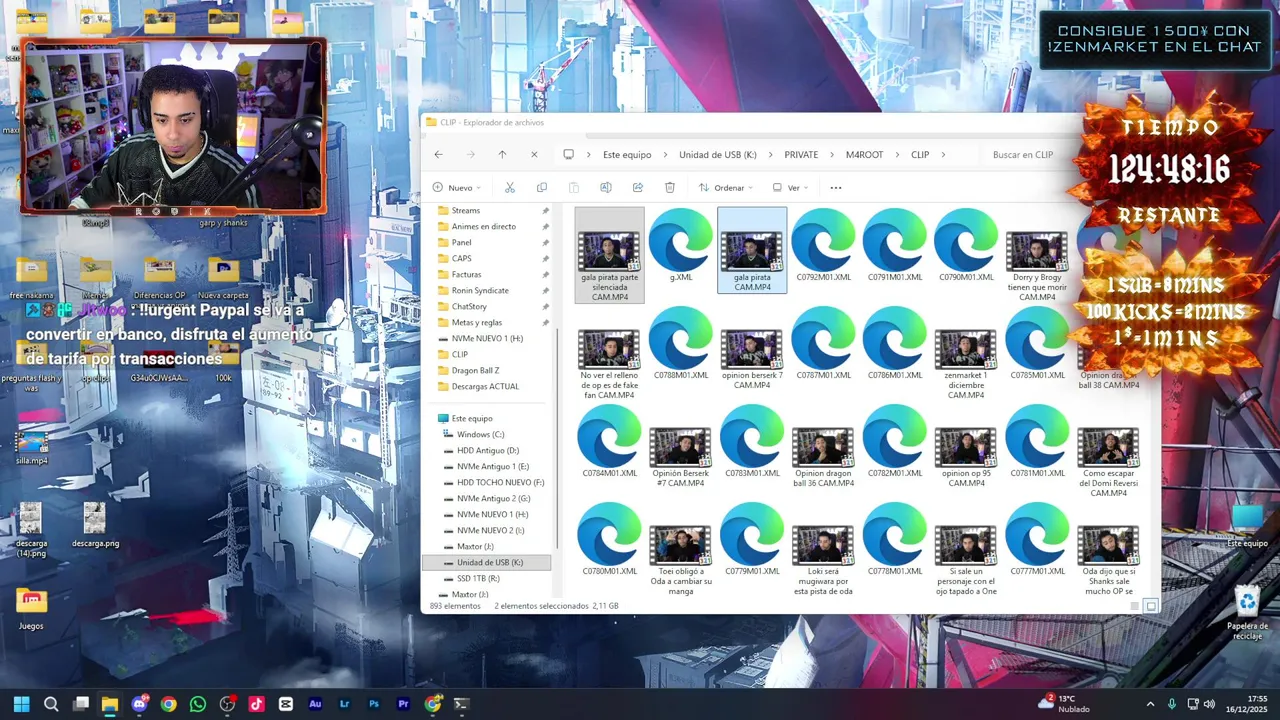The width and height of the screenshot is (1280, 720).
Task: Open the Ordenar dropdown
Action: 728,188
